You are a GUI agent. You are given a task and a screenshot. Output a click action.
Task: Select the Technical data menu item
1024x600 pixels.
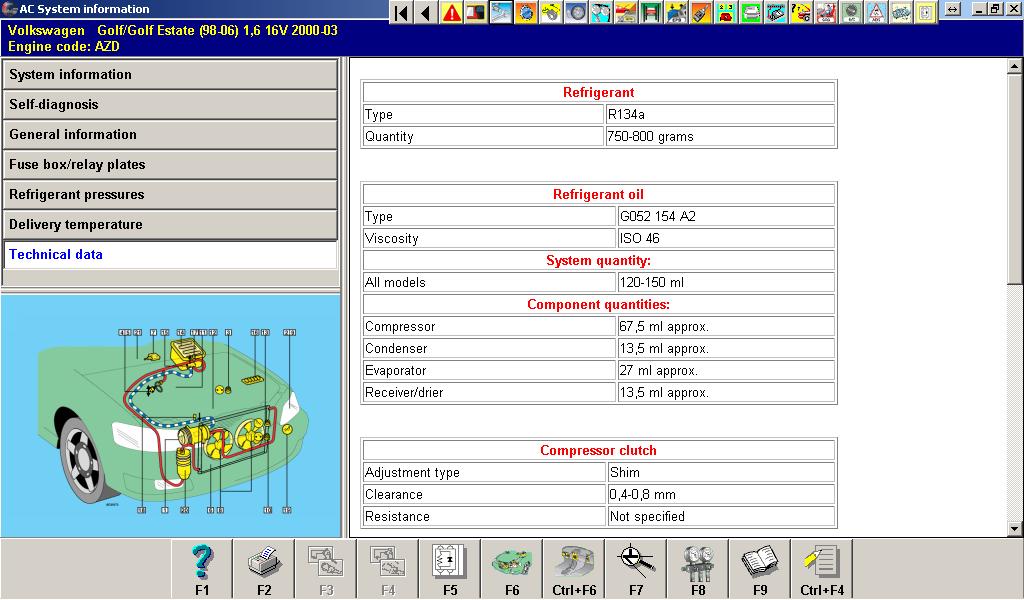(170, 255)
